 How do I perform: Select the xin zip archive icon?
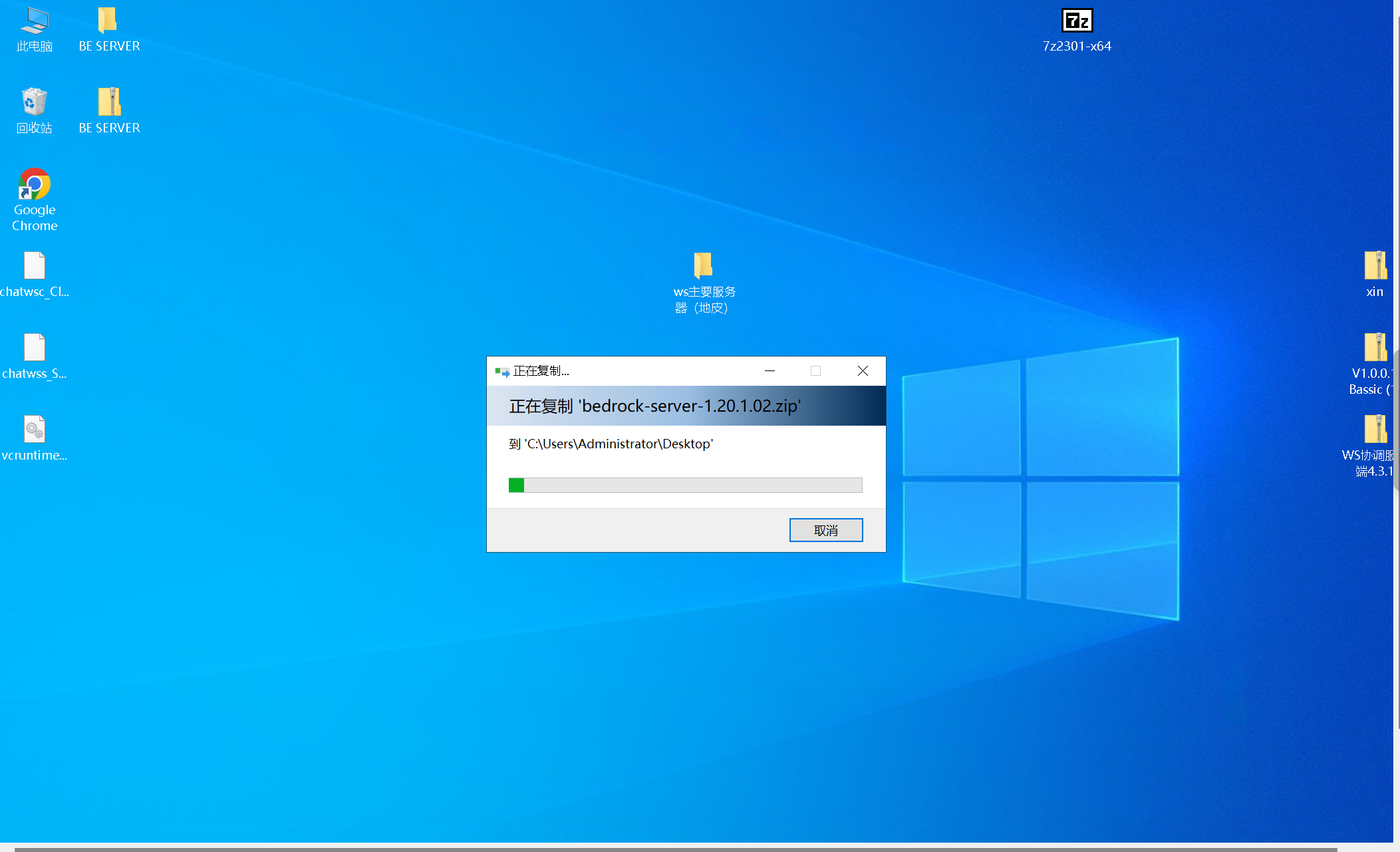click(x=1375, y=267)
